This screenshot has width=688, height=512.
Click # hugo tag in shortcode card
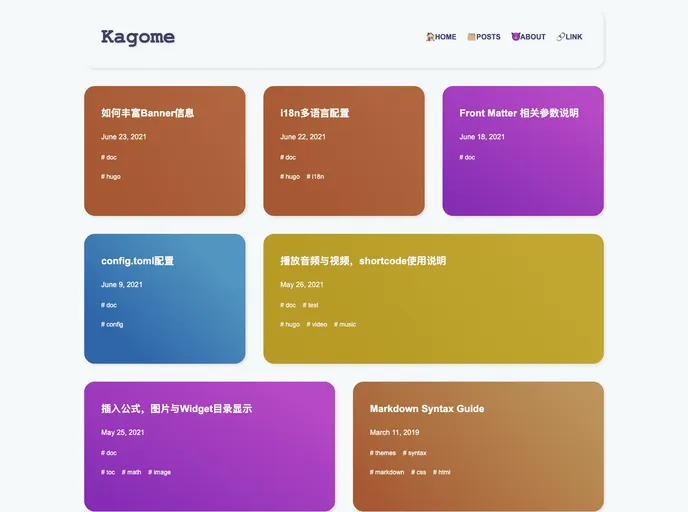[290, 324]
